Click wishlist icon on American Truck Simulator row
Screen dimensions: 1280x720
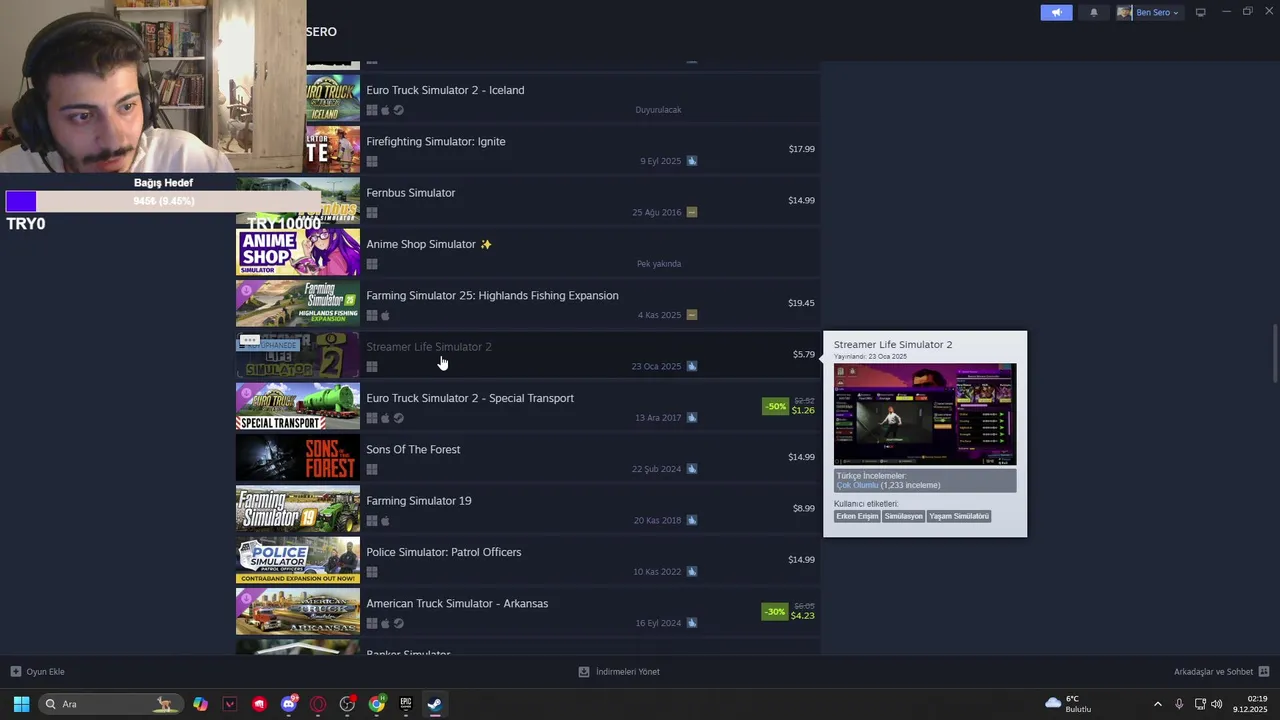click(692, 623)
